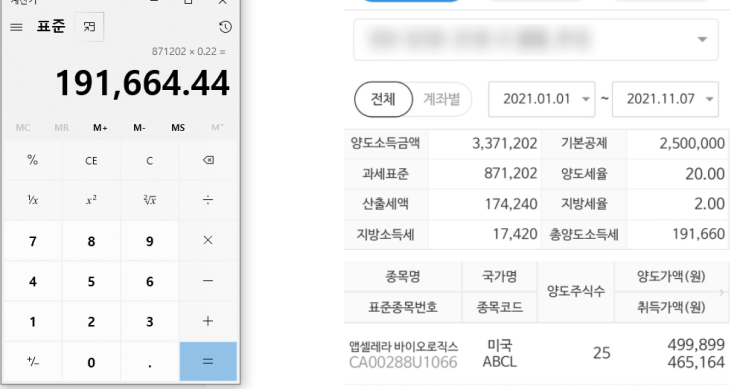The image size is (743, 389).
Task: Open end date 2021.11.07 dropdown
Action: [x=665, y=99]
